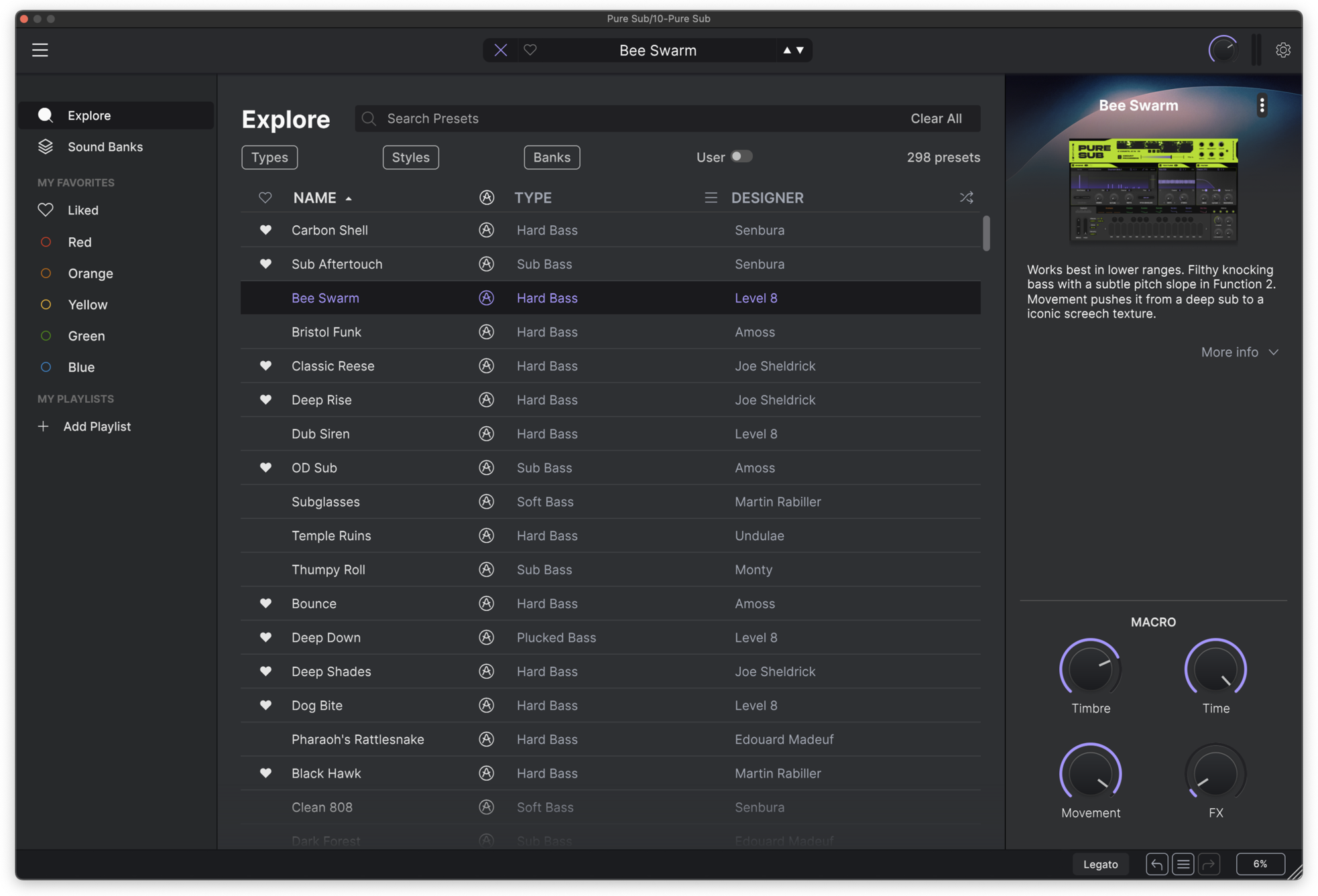Open designer column options list icon
Screen dimensions: 1318x896
pyautogui.click(x=711, y=198)
